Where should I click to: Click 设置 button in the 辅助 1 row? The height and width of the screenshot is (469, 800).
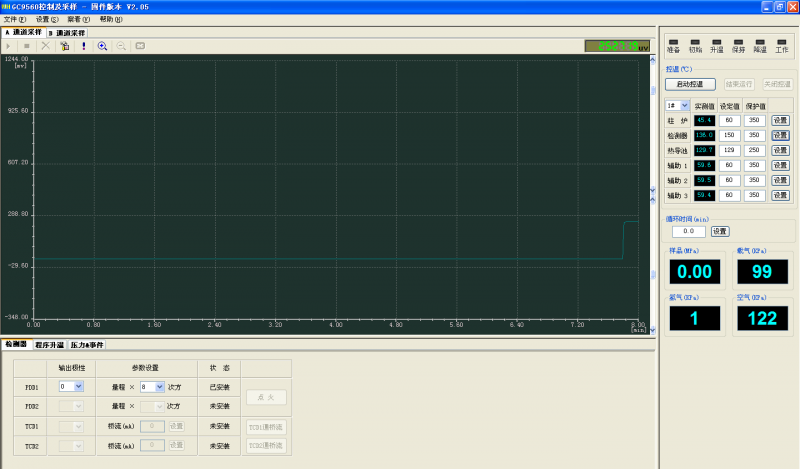point(780,165)
